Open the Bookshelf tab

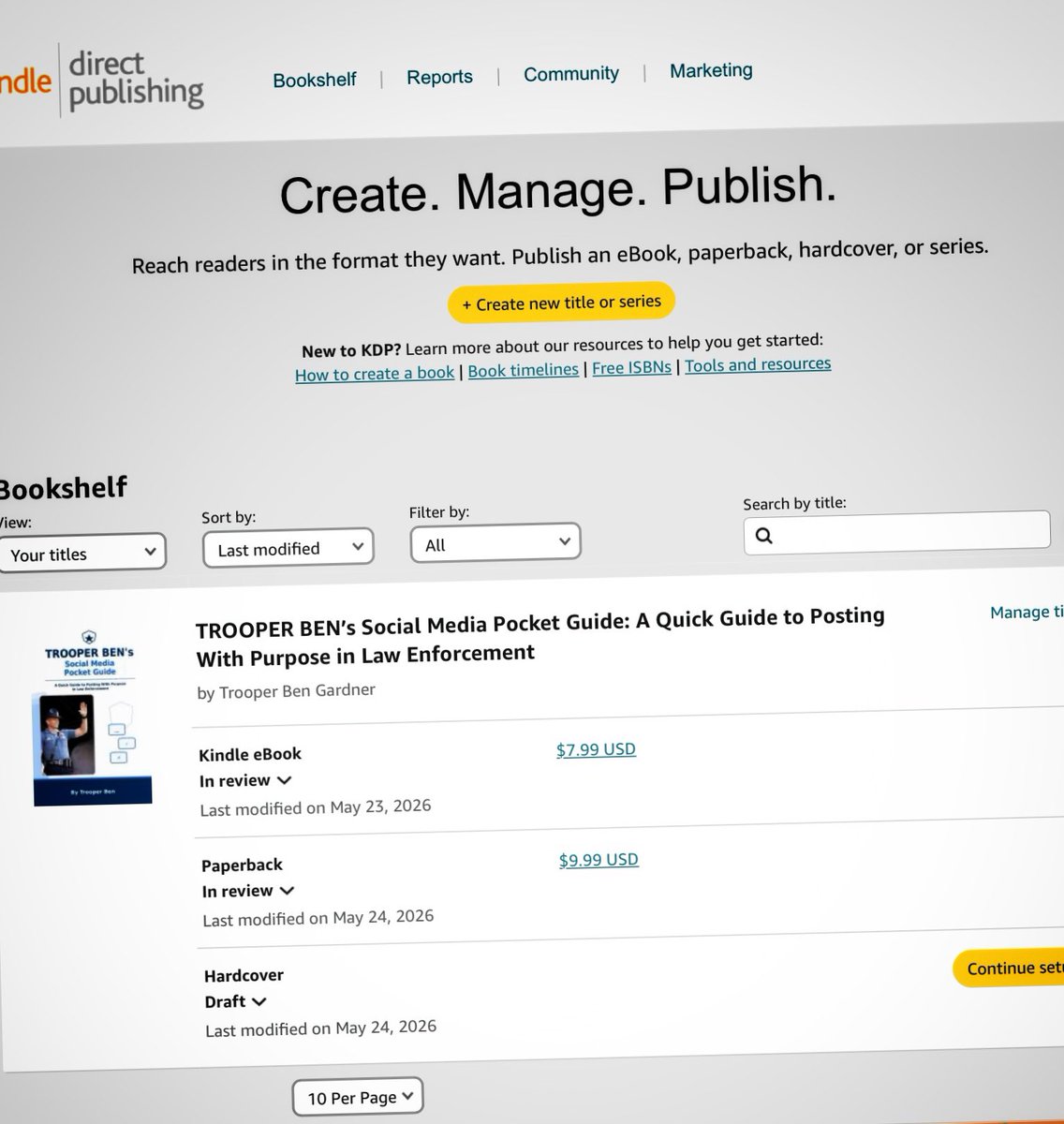pos(314,80)
